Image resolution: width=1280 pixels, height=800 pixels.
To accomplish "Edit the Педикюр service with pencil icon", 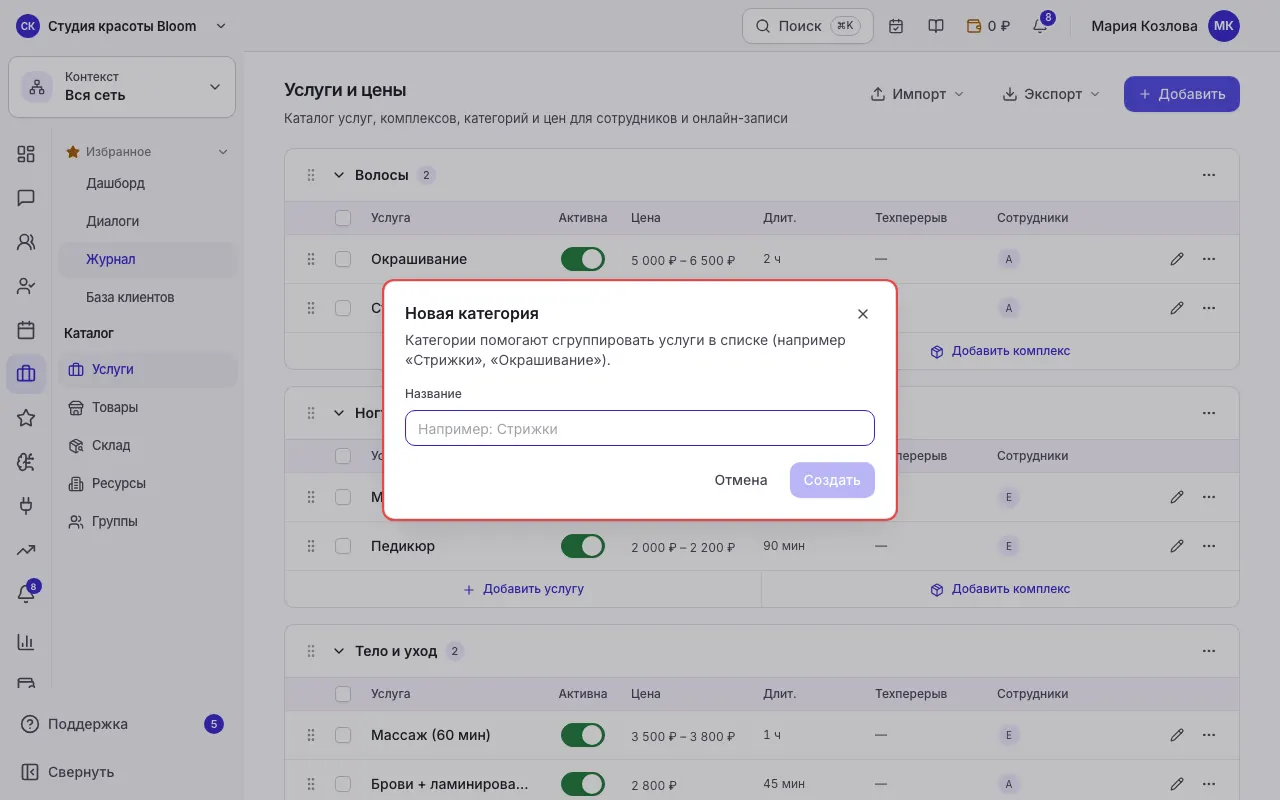I will pos(1177,546).
